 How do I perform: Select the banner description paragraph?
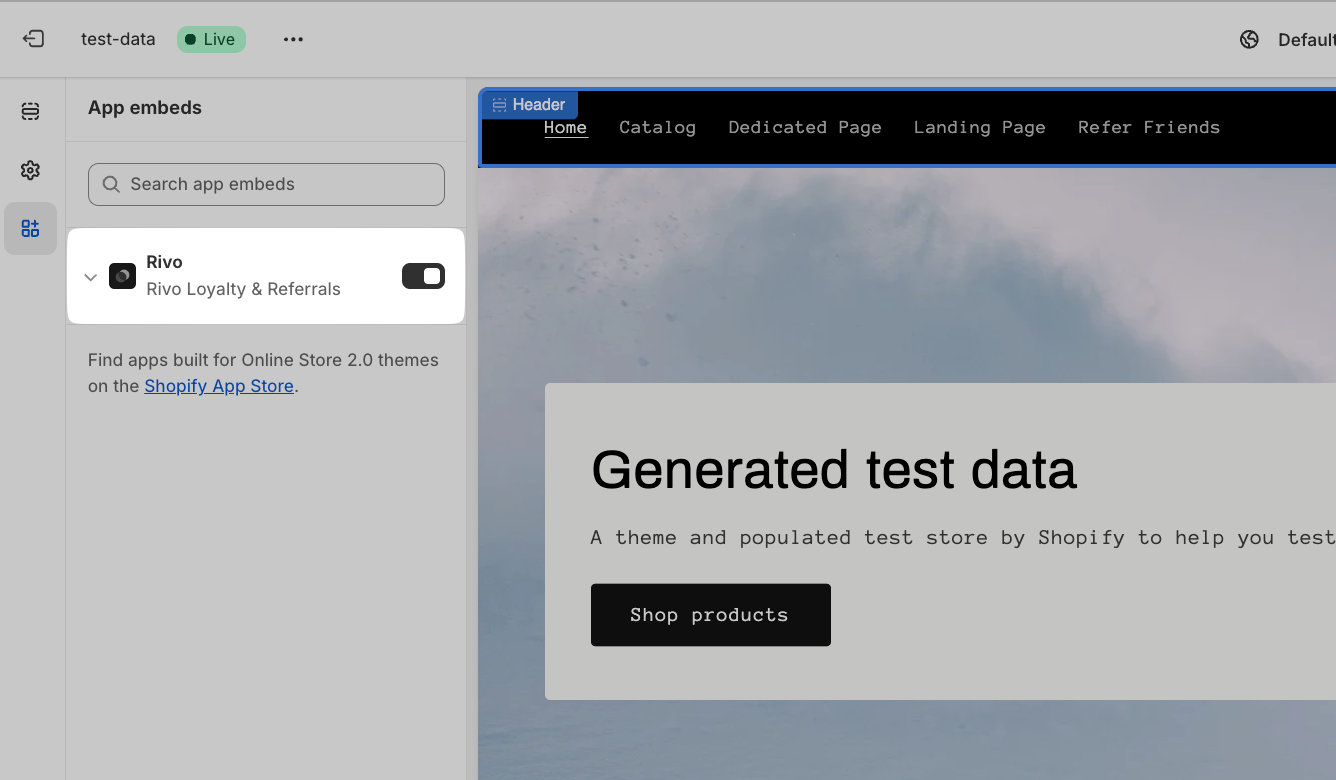coord(963,537)
